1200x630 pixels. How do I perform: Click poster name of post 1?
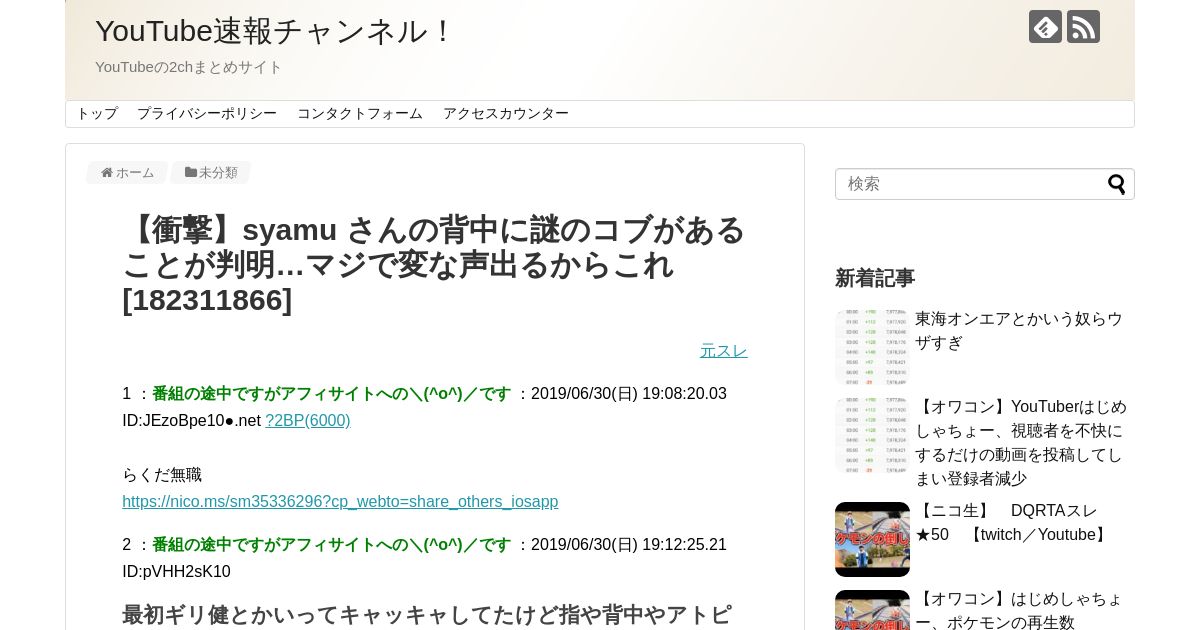pos(331,394)
